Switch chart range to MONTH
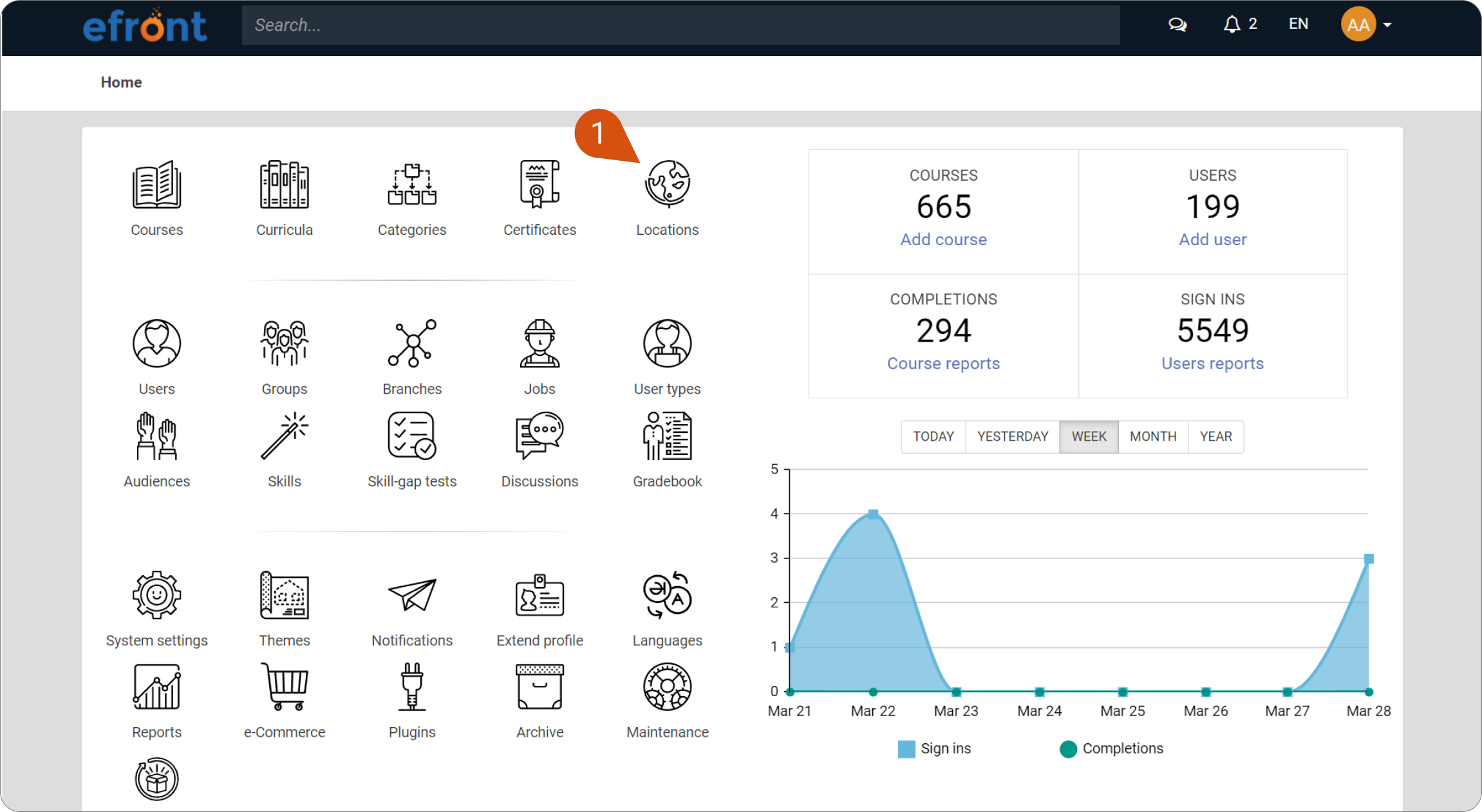Image resolution: width=1482 pixels, height=812 pixels. [x=1152, y=436]
